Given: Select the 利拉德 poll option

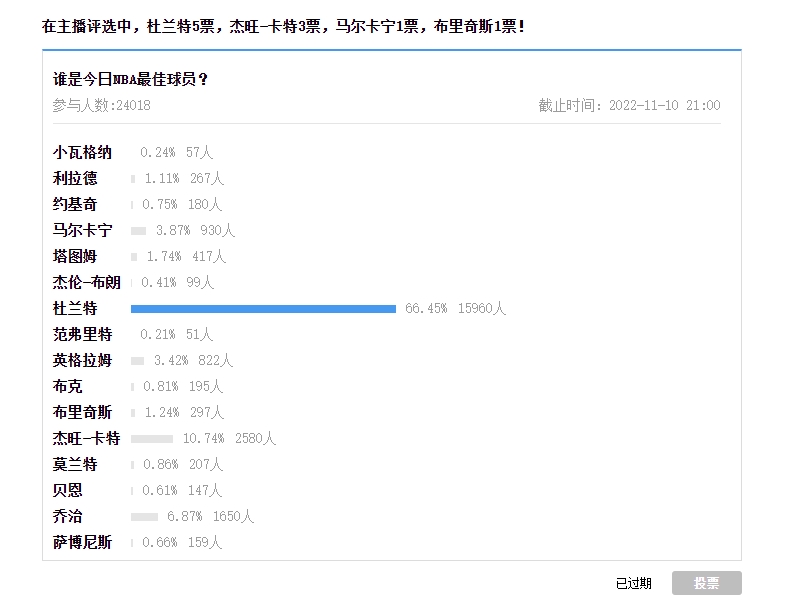Looking at the screenshot, I should 75,179.
